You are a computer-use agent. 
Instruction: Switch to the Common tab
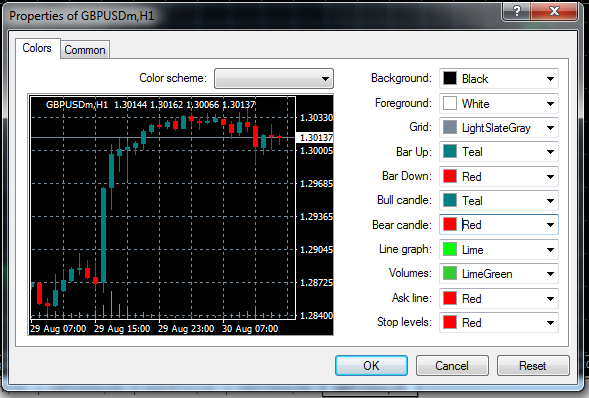pyautogui.click(x=85, y=50)
